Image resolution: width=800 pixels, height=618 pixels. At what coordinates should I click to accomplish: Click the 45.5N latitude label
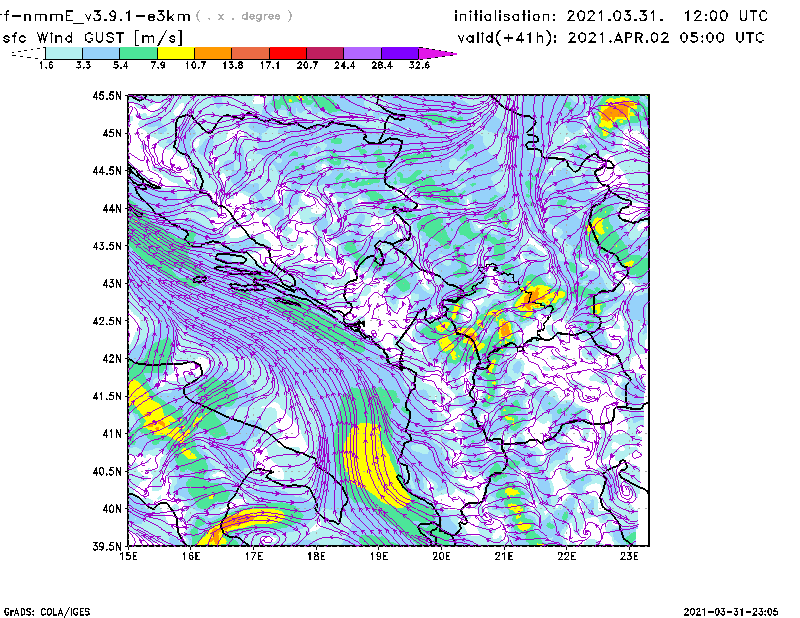(107, 95)
